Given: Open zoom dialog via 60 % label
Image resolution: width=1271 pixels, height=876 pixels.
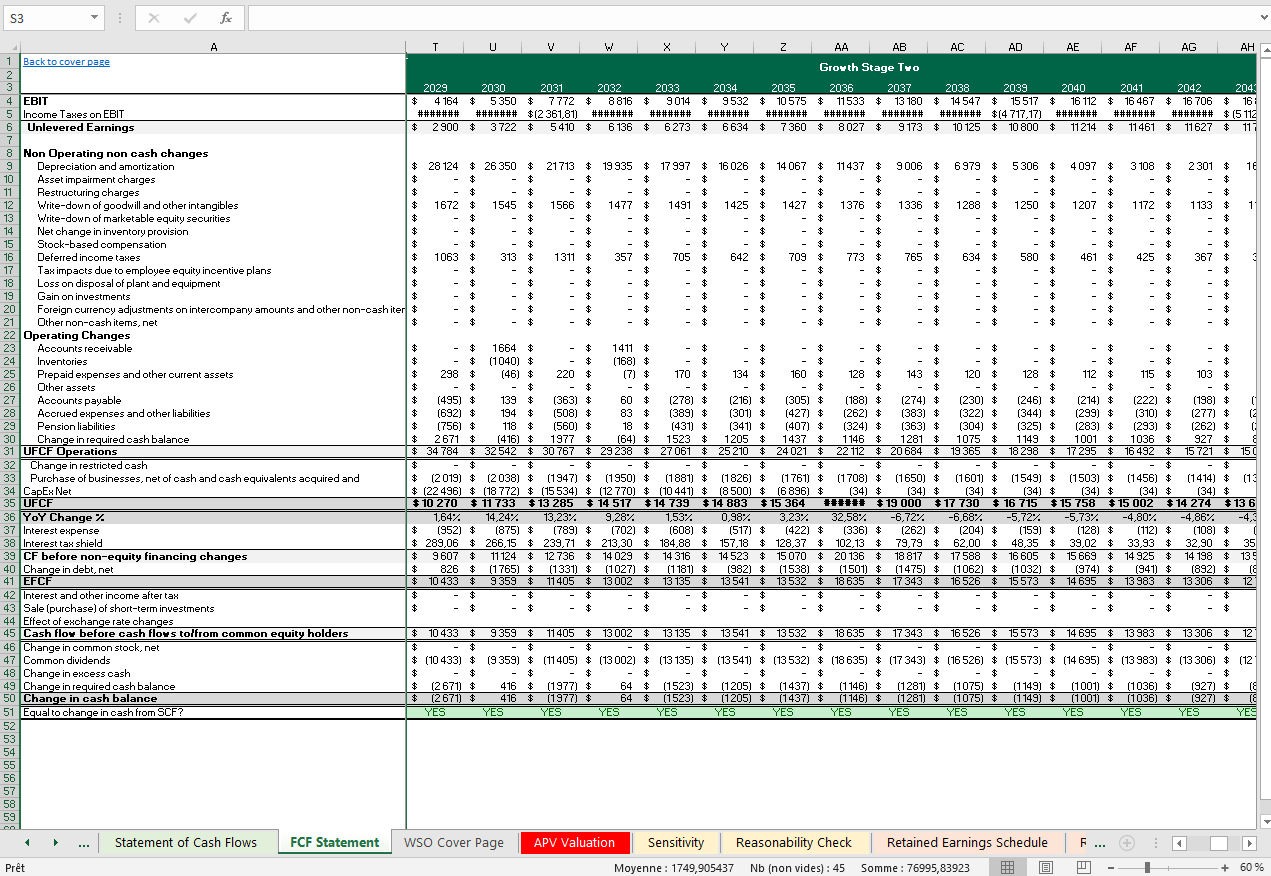Looking at the screenshot, I should point(1250,867).
